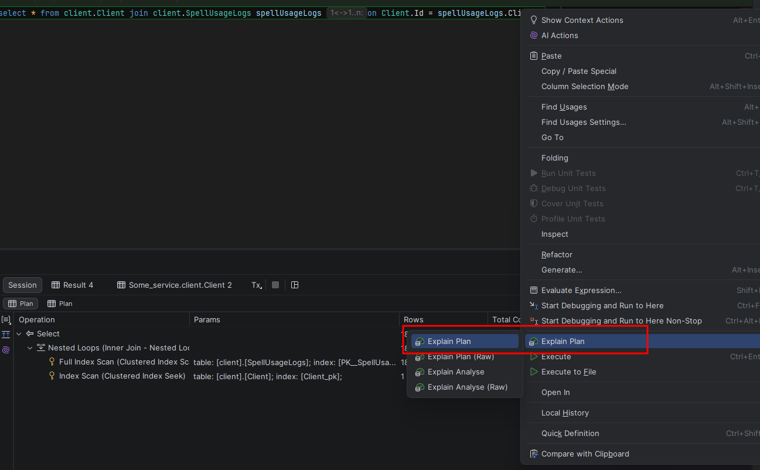The width and height of the screenshot is (760, 470).
Task: Choose Quick Definition
Action: pyautogui.click(x=570, y=434)
